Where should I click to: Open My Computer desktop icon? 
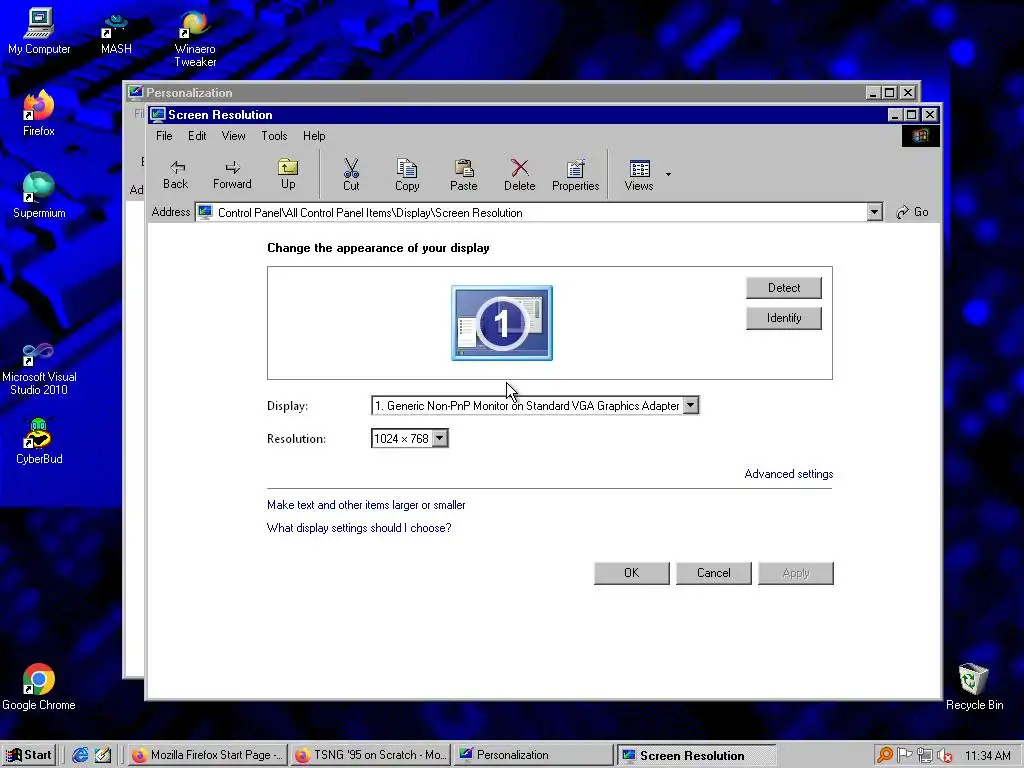coord(39,31)
